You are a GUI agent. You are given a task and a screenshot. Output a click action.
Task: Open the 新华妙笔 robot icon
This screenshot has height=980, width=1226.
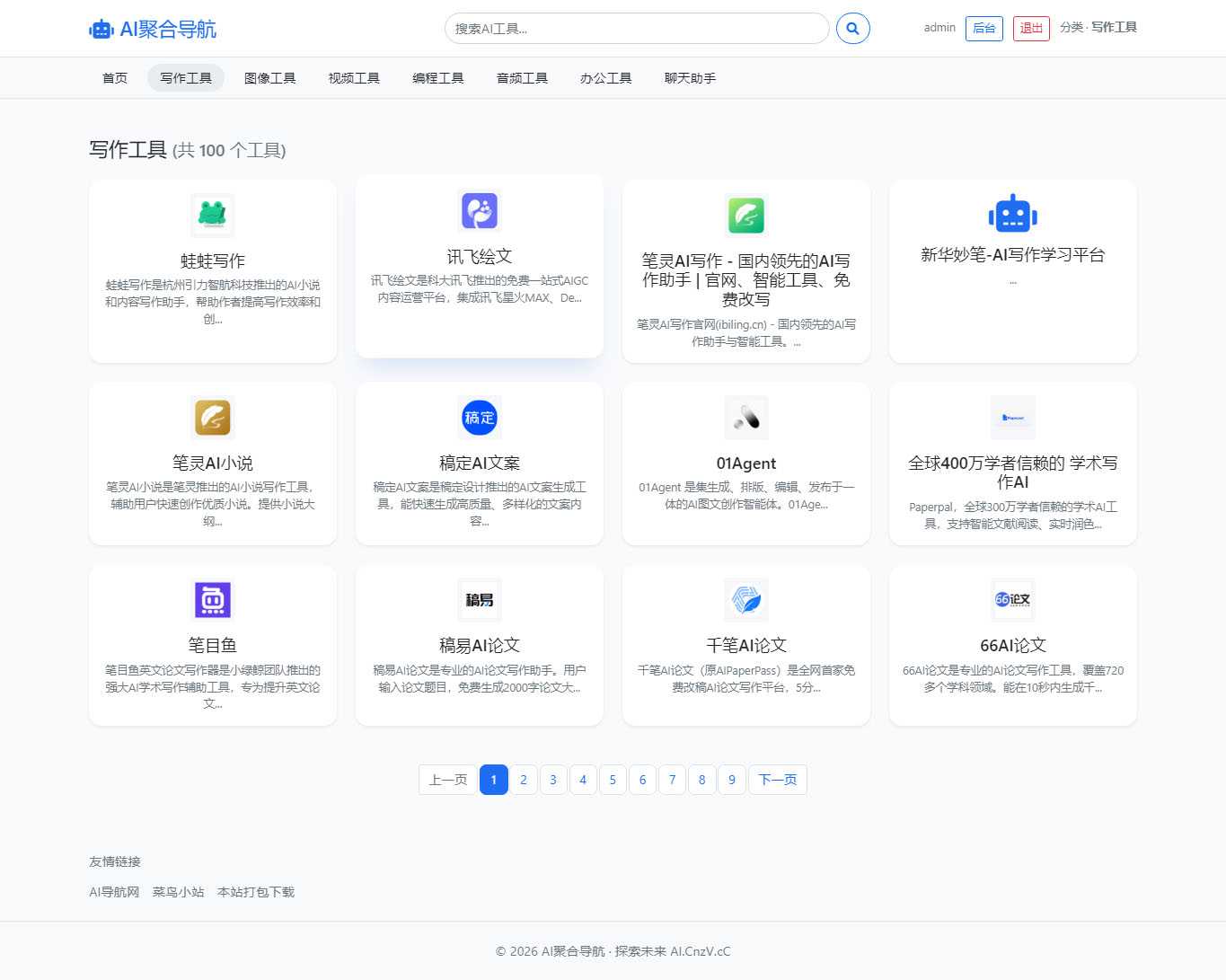[1012, 215]
